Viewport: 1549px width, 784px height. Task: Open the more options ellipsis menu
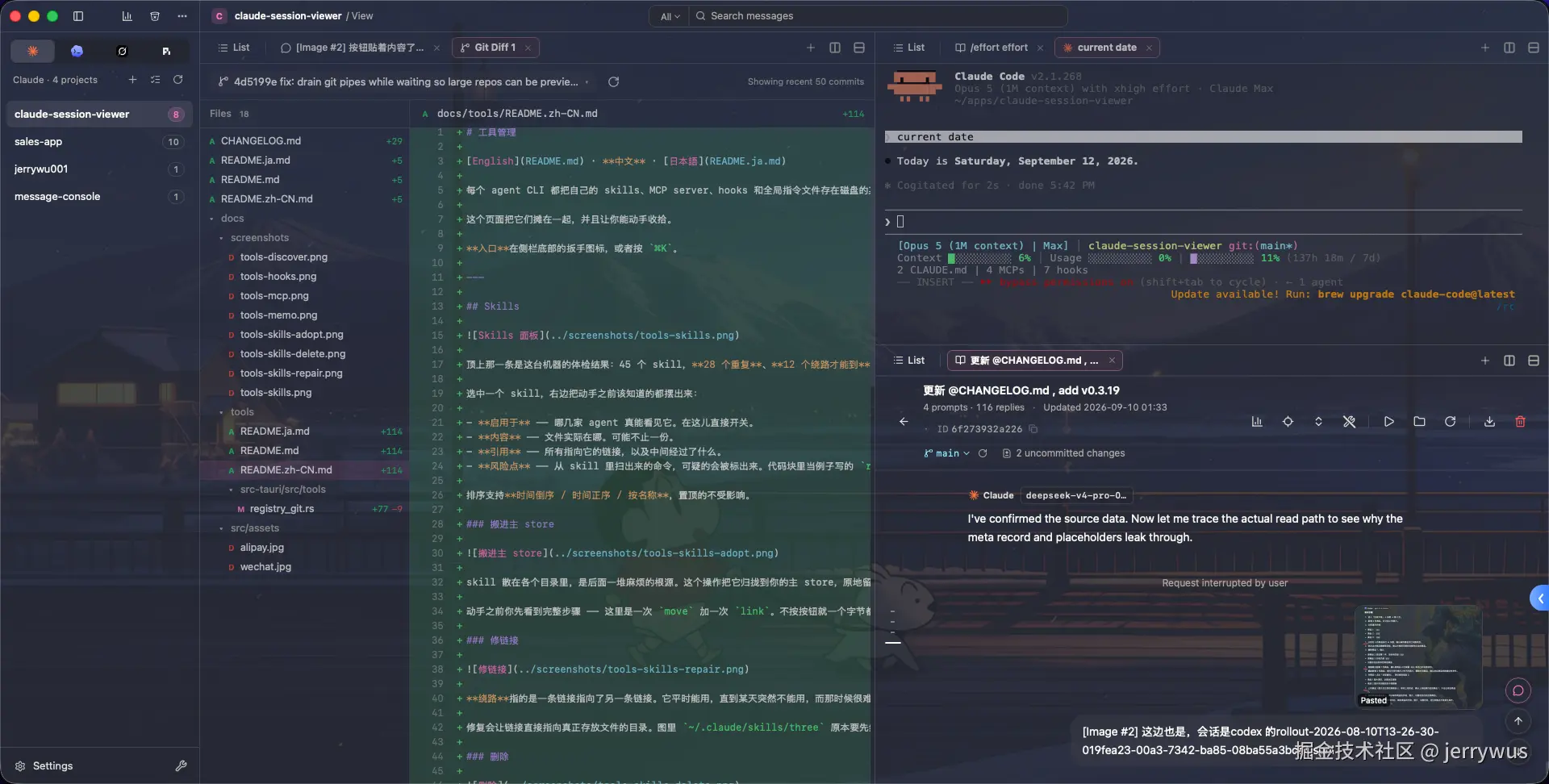point(182,16)
